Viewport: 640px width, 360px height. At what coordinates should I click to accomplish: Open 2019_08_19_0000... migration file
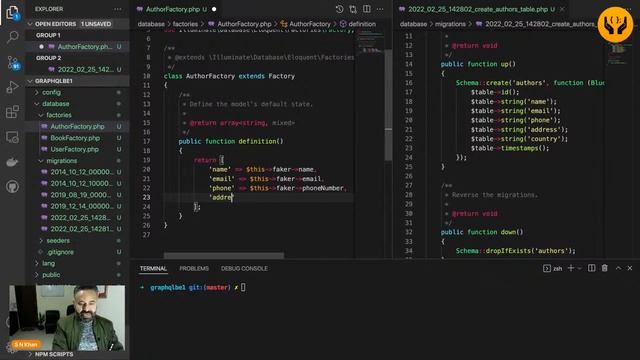coord(78,195)
